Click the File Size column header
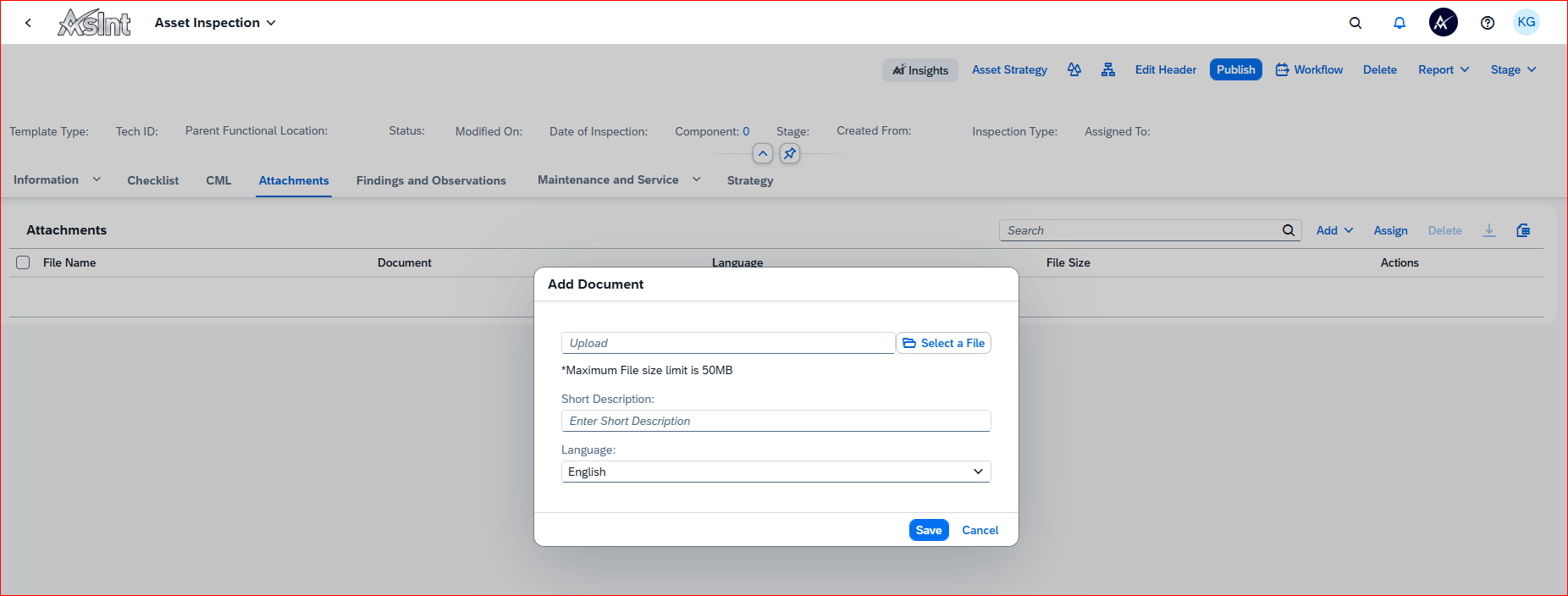1568x596 pixels. click(1068, 262)
